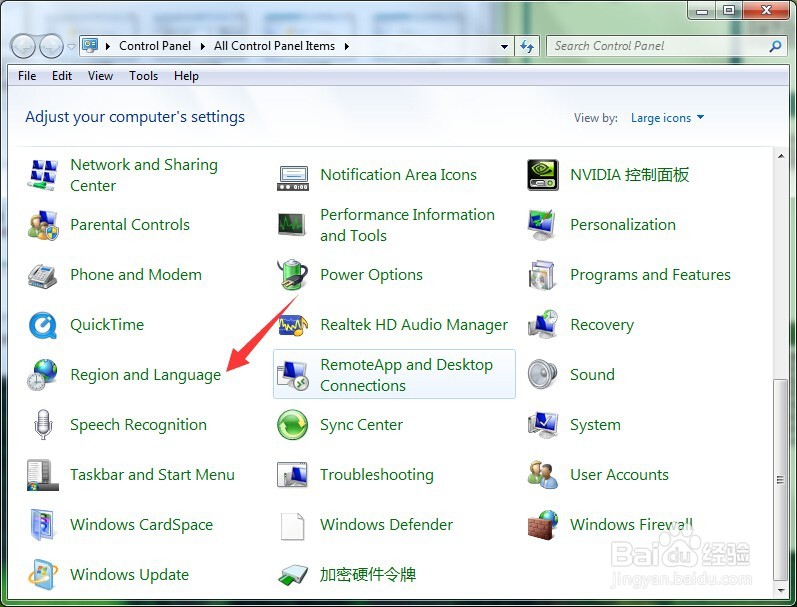Image resolution: width=797 pixels, height=607 pixels.
Task: Click the Sync Center link text
Action: point(361,425)
